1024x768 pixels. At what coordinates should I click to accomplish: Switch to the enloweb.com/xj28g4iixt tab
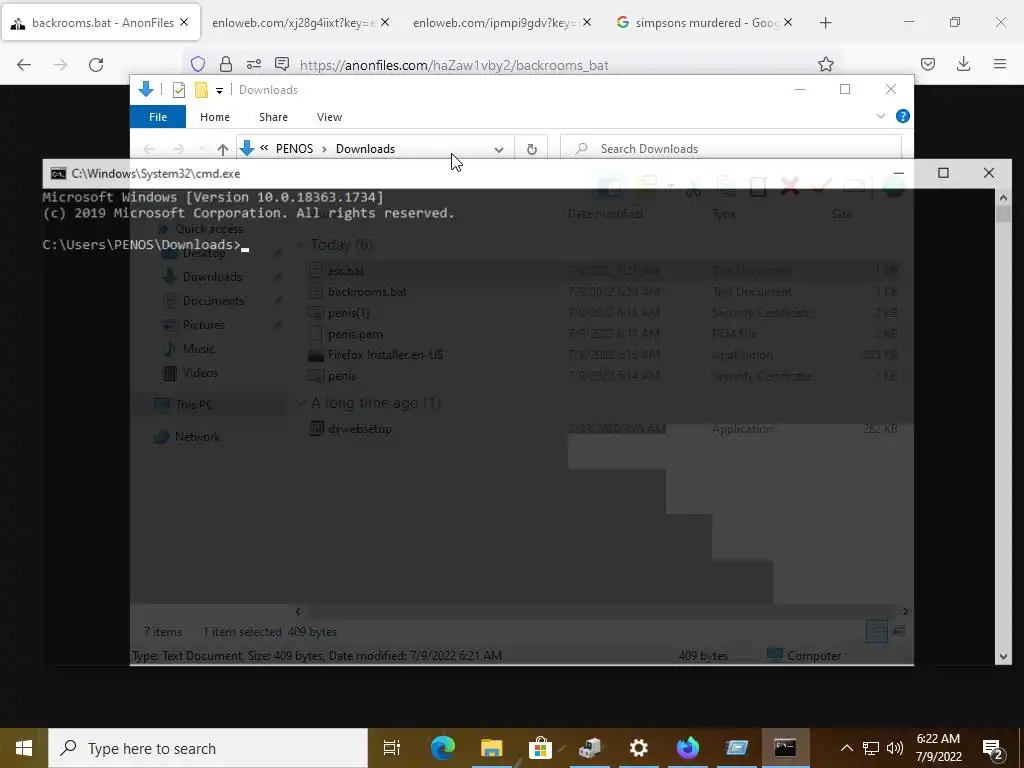point(294,23)
